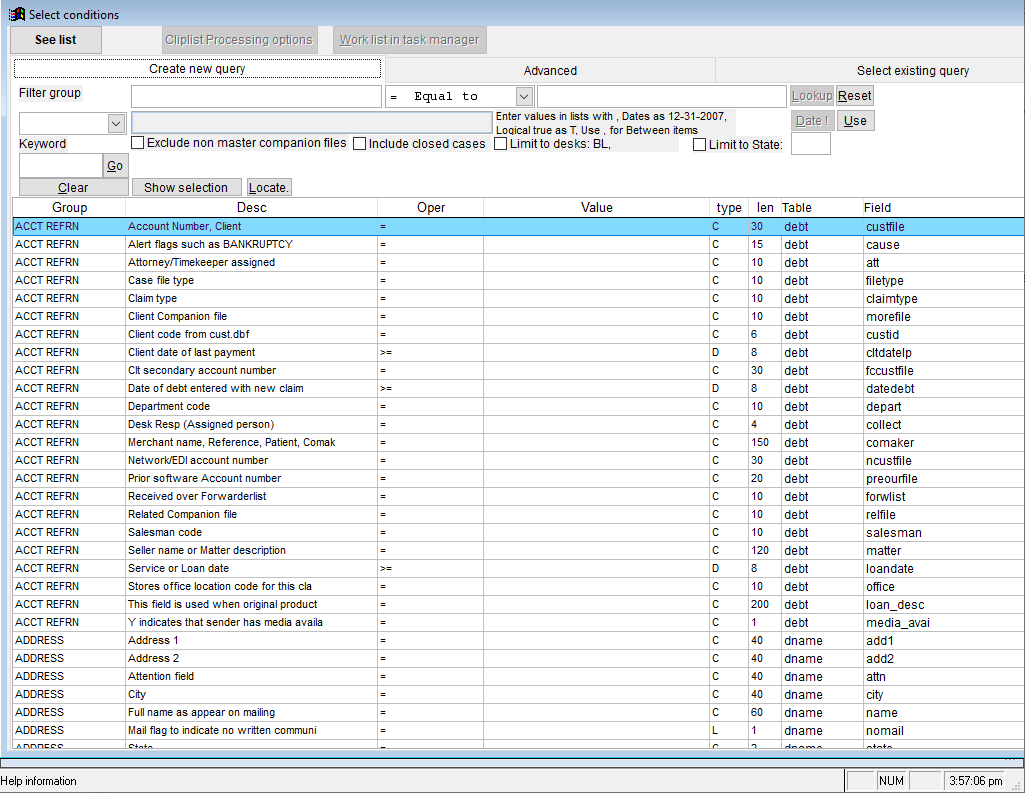Image resolution: width=1025 pixels, height=793 pixels.
Task: Click the Value column header
Action: click(x=596, y=208)
